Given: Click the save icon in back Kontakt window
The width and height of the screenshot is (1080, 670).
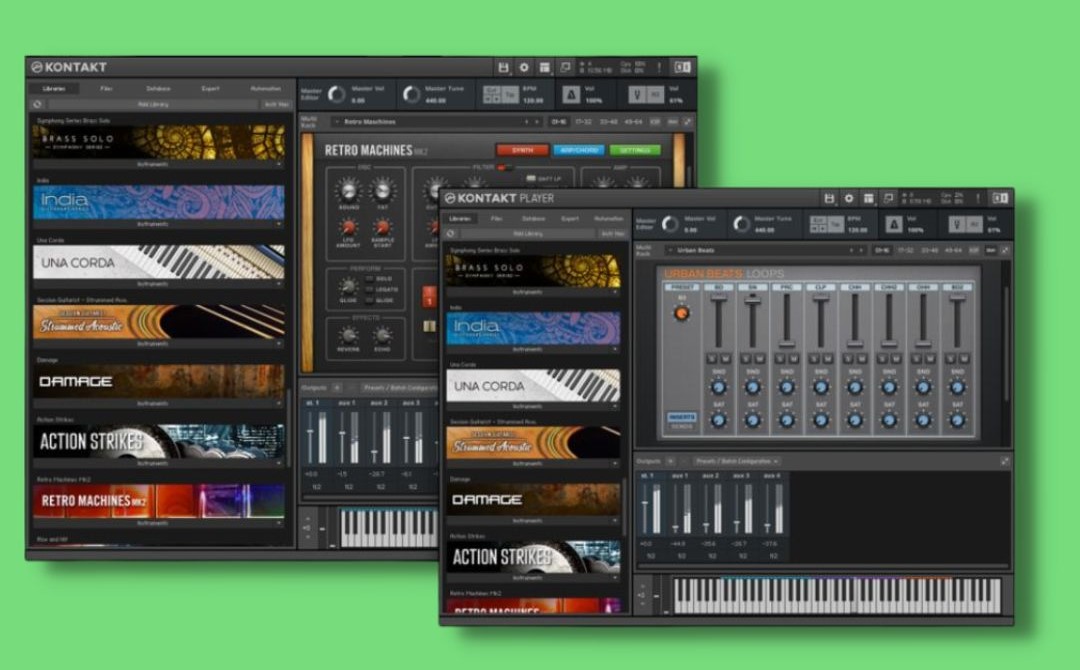Looking at the screenshot, I should click(x=504, y=67).
